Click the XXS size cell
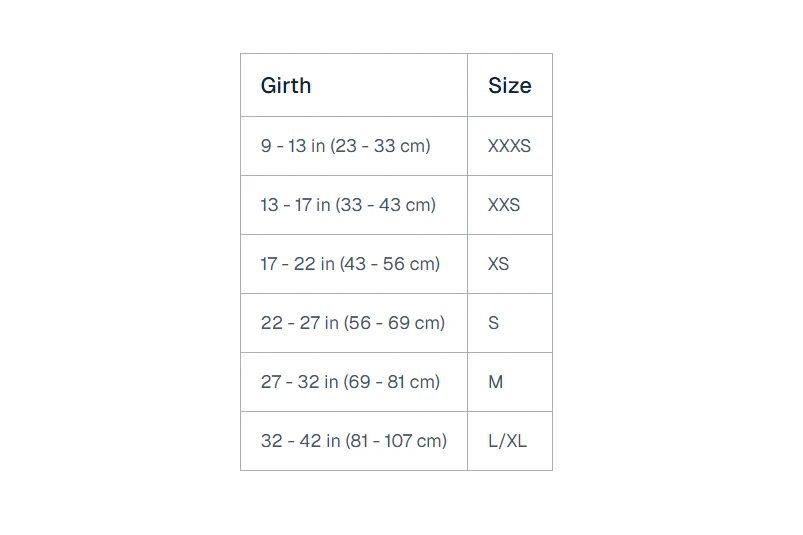Image resolution: width=803 pixels, height=535 pixels. coord(504,205)
